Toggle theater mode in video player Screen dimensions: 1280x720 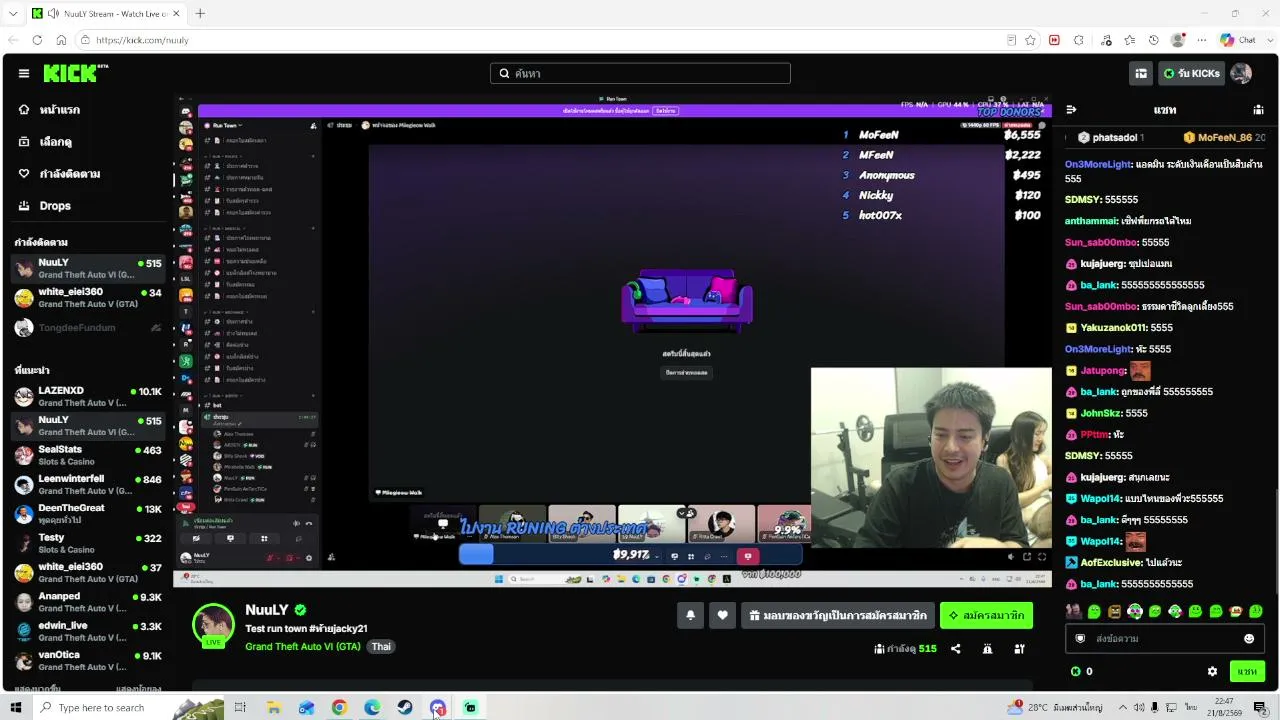pos(1026,557)
